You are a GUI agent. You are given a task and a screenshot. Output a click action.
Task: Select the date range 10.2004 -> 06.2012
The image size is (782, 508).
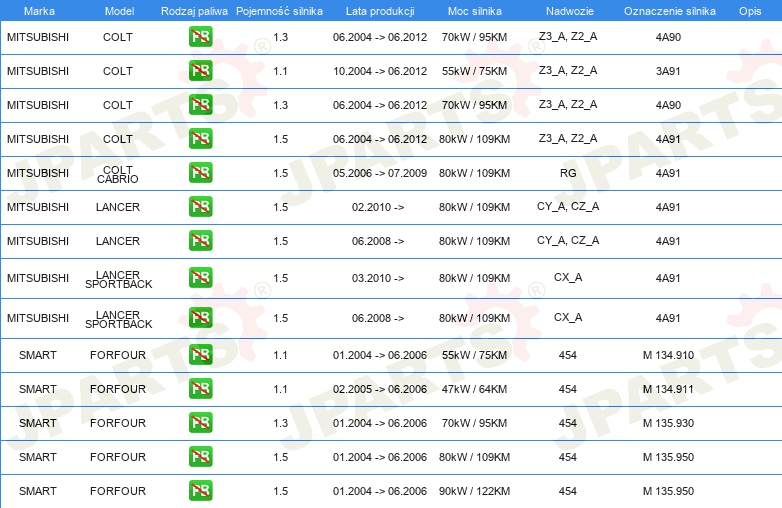pos(380,71)
